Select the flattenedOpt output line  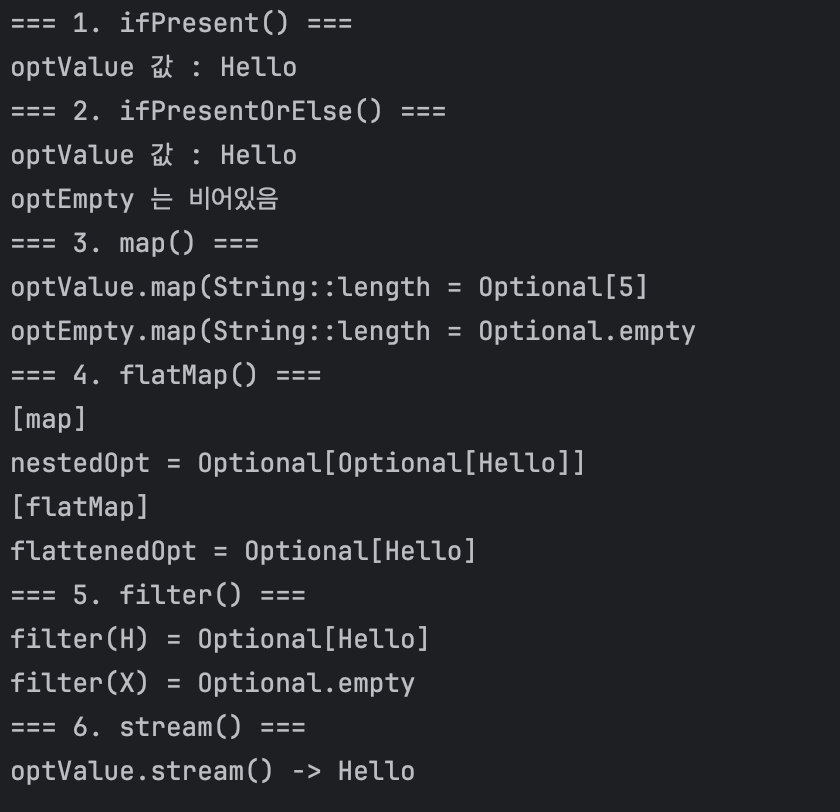pos(243,551)
